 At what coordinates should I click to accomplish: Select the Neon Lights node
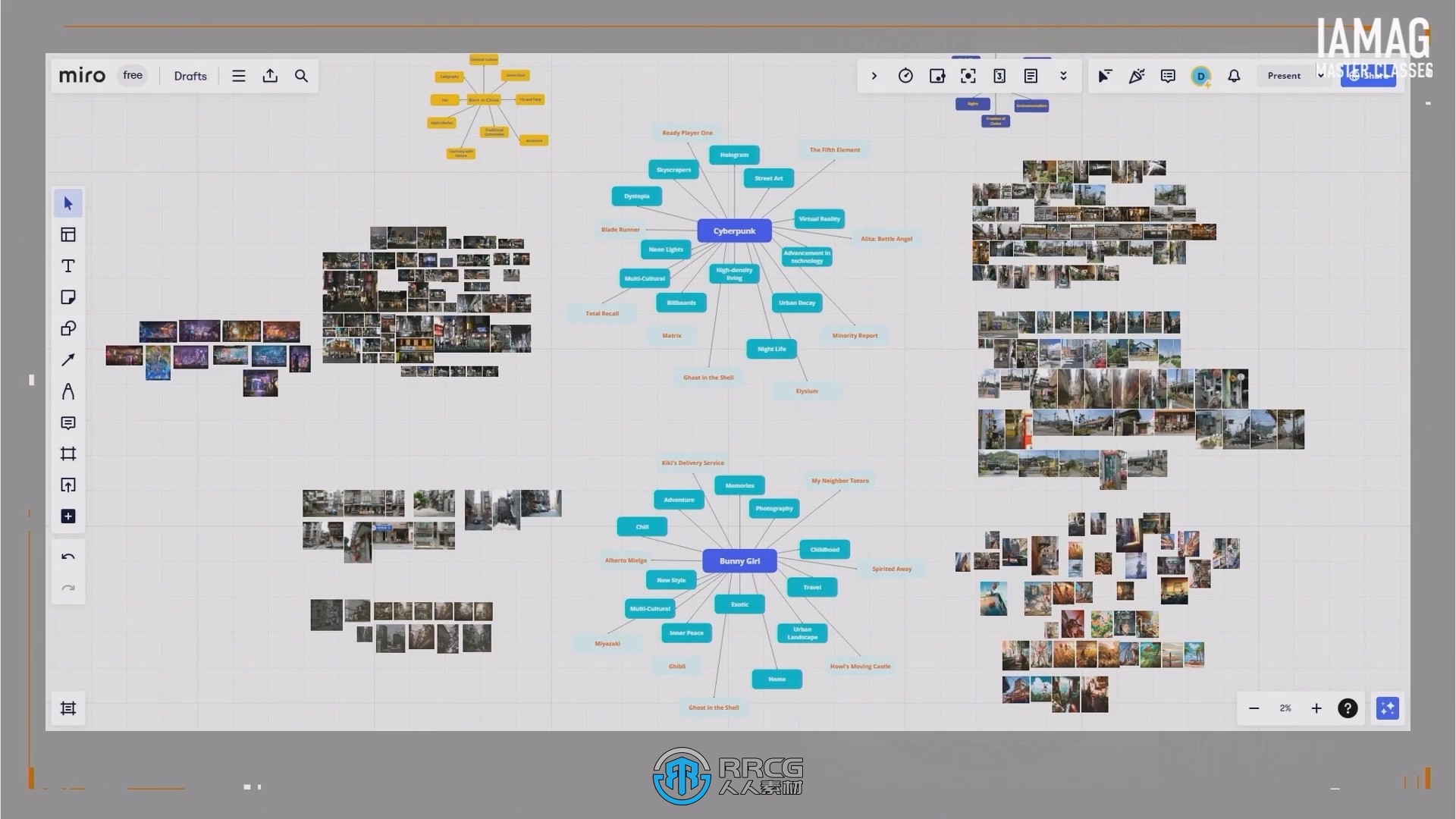tap(666, 249)
